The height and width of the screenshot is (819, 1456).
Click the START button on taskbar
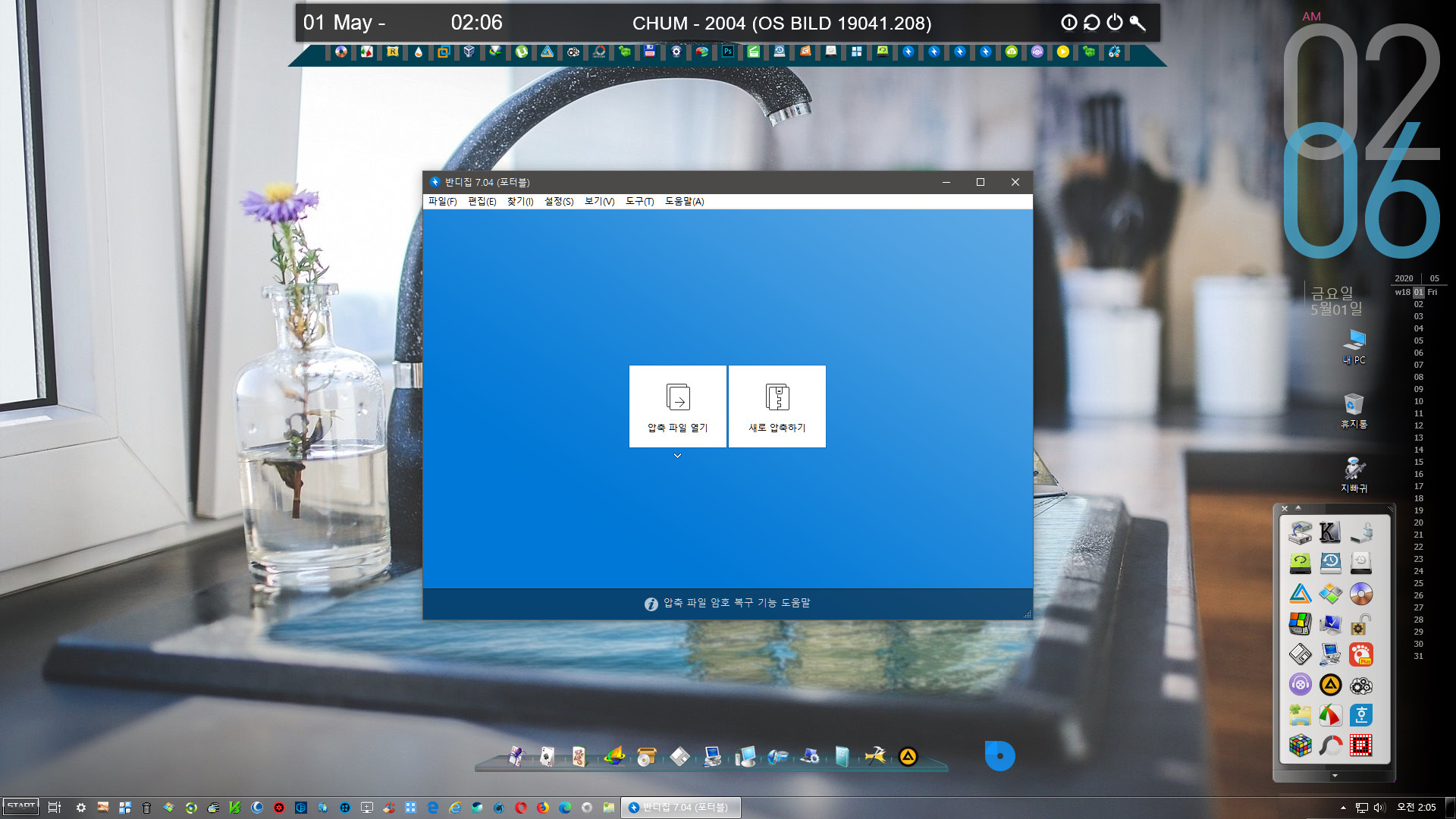[20, 807]
